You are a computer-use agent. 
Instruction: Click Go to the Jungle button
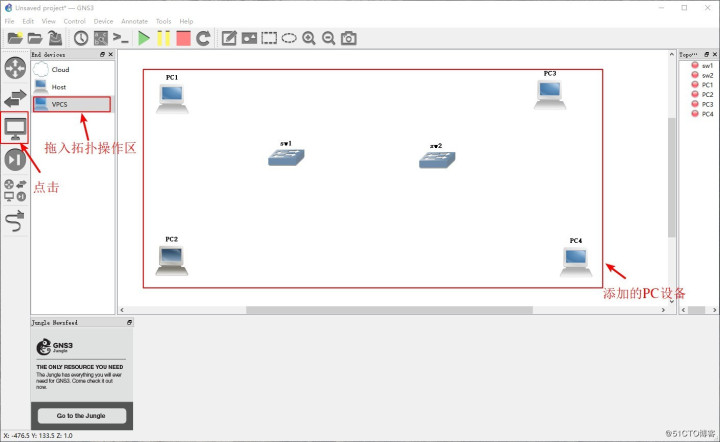81,415
